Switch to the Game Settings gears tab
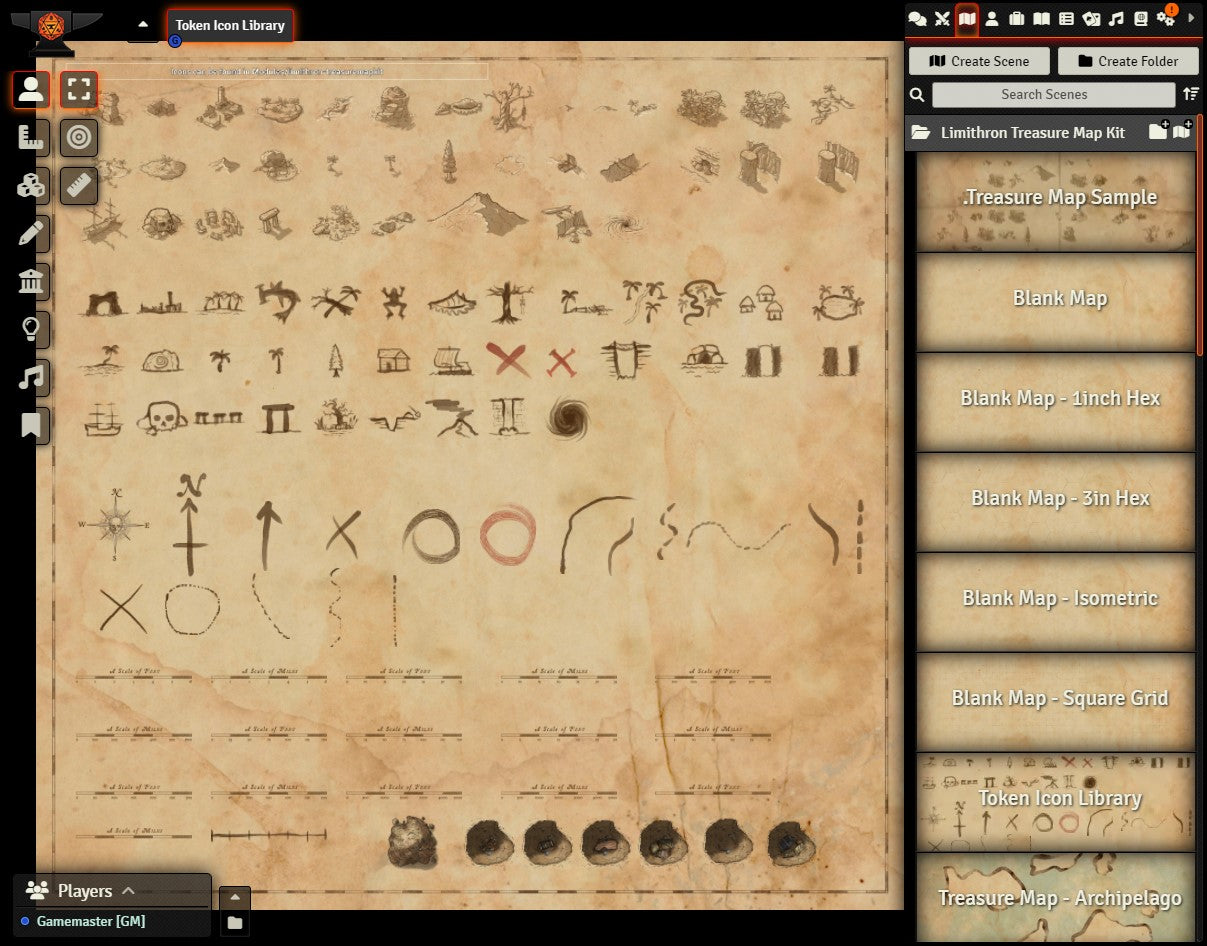Image resolution: width=1207 pixels, height=946 pixels. (x=1166, y=18)
